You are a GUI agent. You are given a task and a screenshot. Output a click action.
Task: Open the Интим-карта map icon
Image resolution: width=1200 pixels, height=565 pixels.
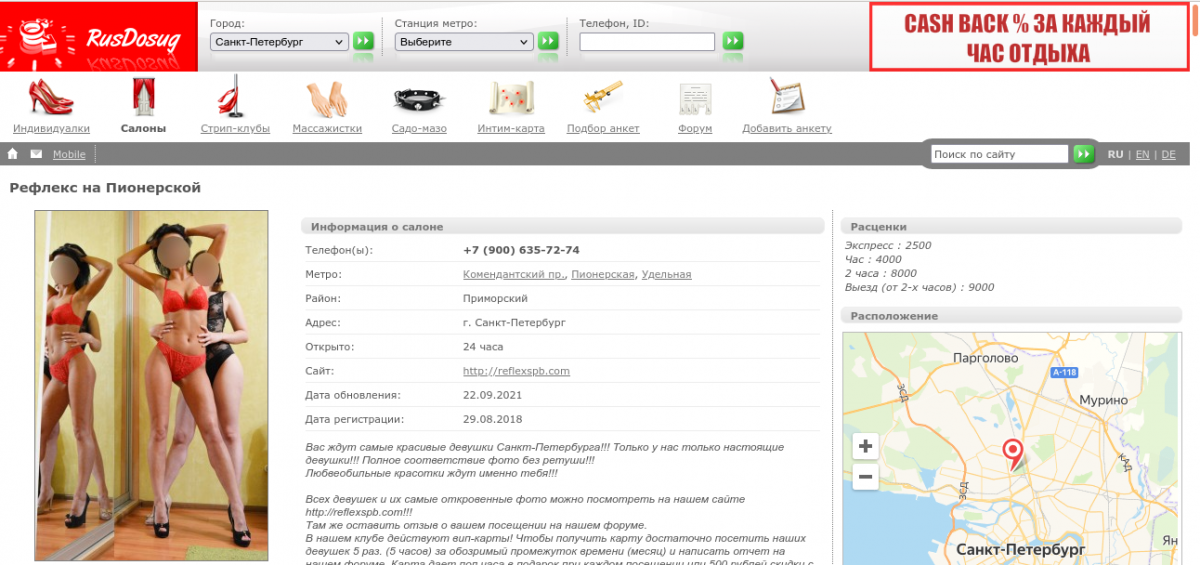click(510, 98)
